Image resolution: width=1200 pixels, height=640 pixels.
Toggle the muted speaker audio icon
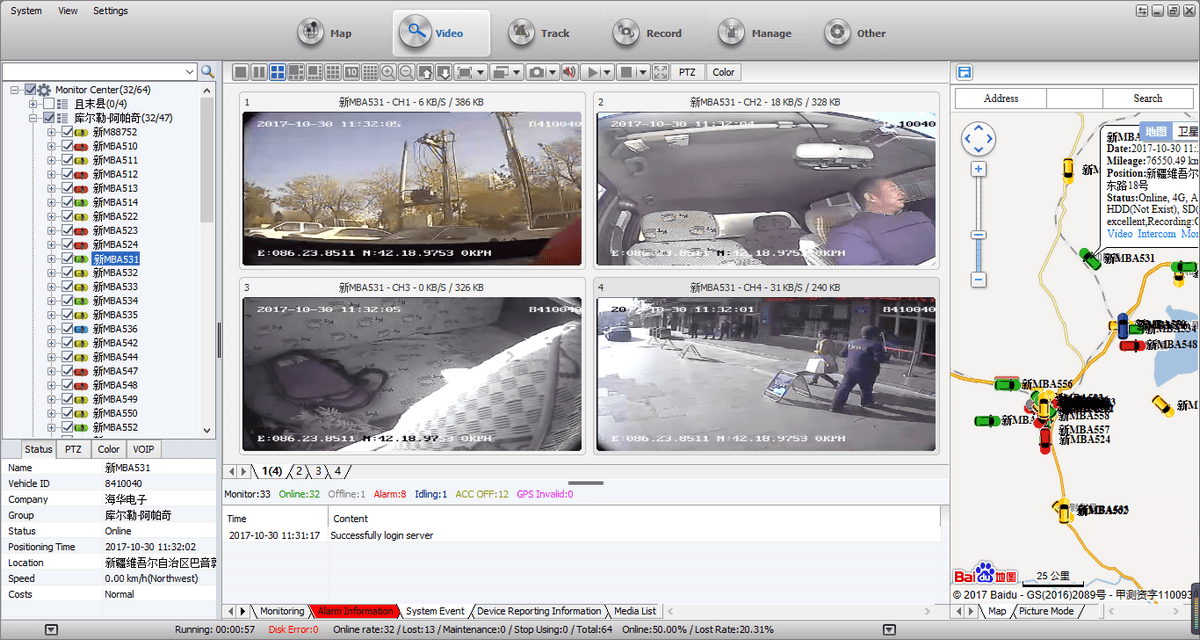pyautogui.click(x=568, y=72)
